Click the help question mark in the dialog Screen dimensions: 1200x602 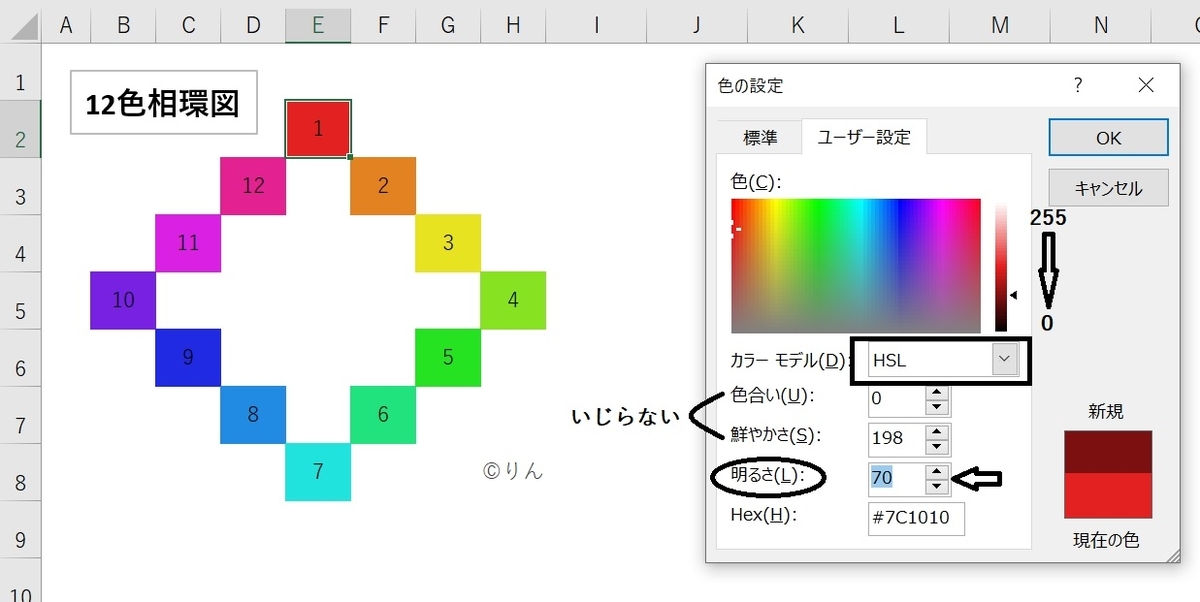1077,86
